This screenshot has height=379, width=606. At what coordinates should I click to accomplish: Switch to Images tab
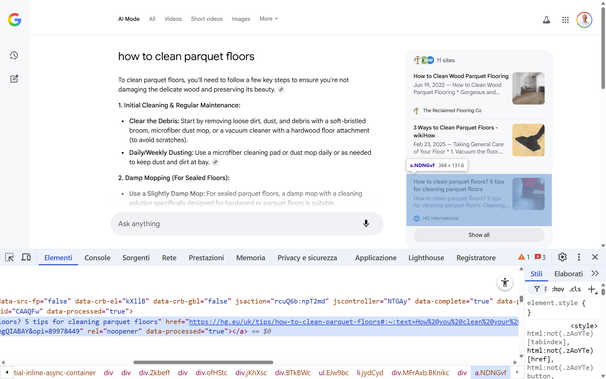pyautogui.click(x=241, y=19)
